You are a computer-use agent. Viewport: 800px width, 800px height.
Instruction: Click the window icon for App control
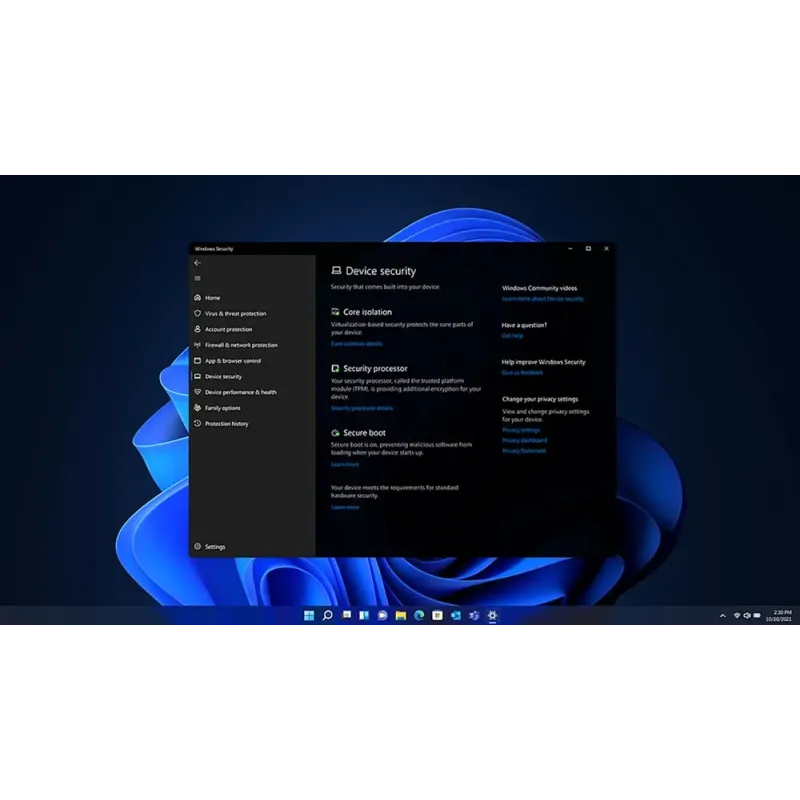point(197,361)
